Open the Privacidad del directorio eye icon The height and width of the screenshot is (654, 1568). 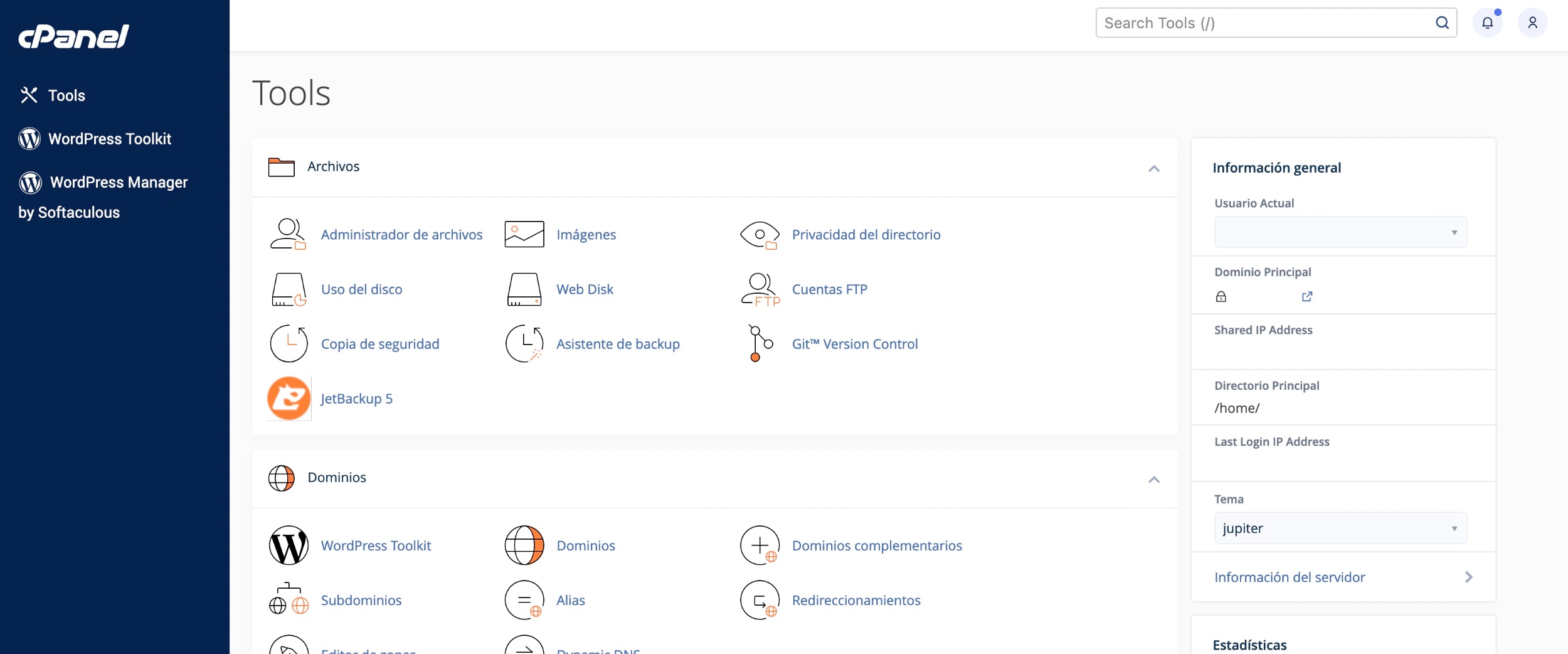(760, 235)
